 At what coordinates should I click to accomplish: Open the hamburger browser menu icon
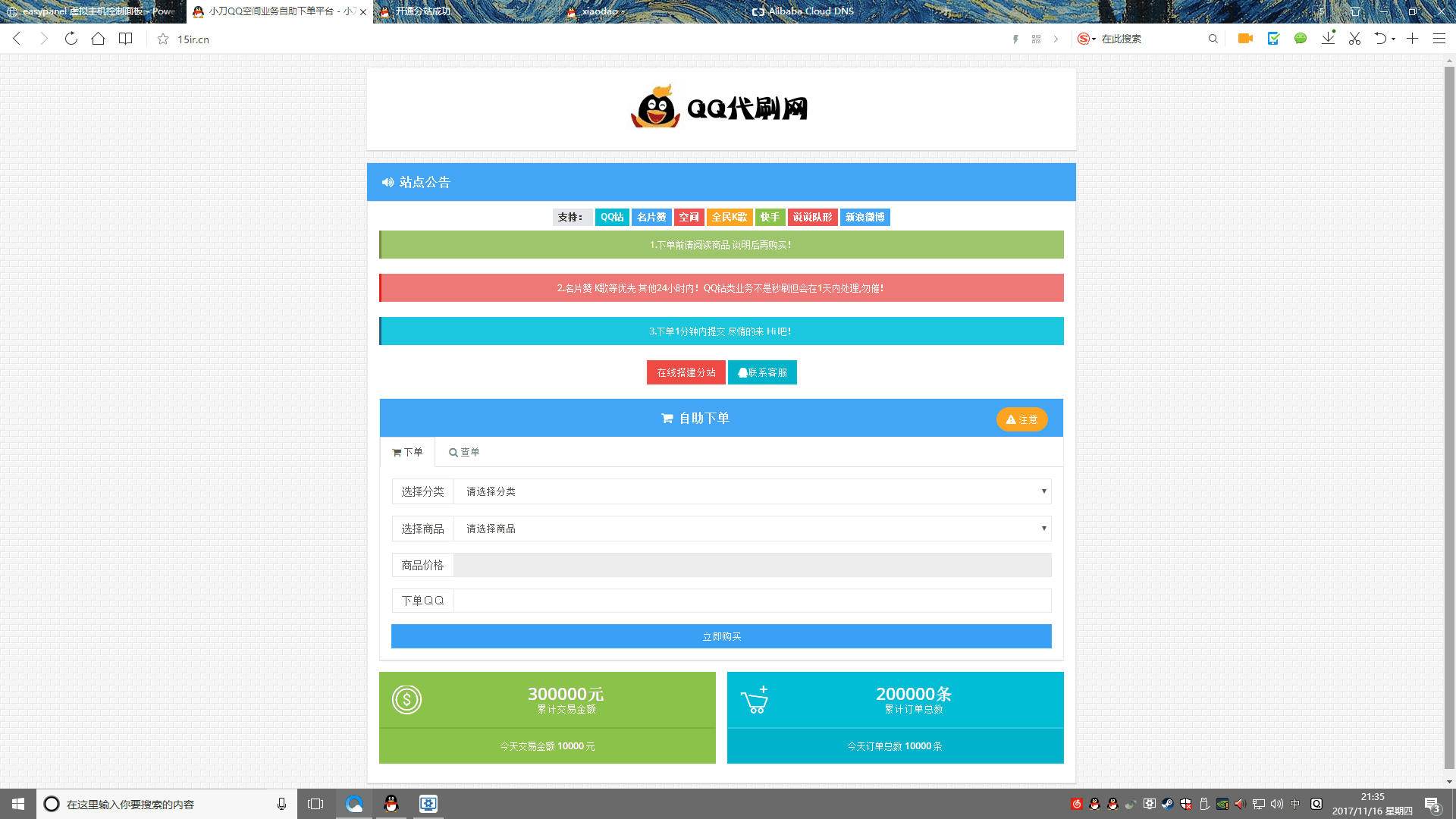[1439, 39]
